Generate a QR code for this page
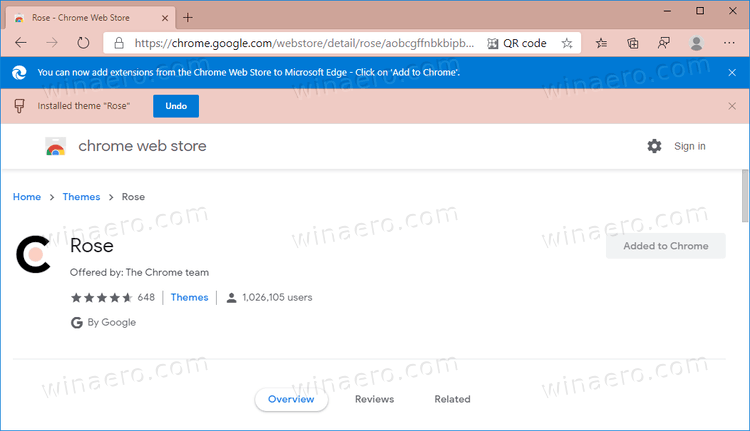This screenshot has height=431, width=750. pos(517,44)
